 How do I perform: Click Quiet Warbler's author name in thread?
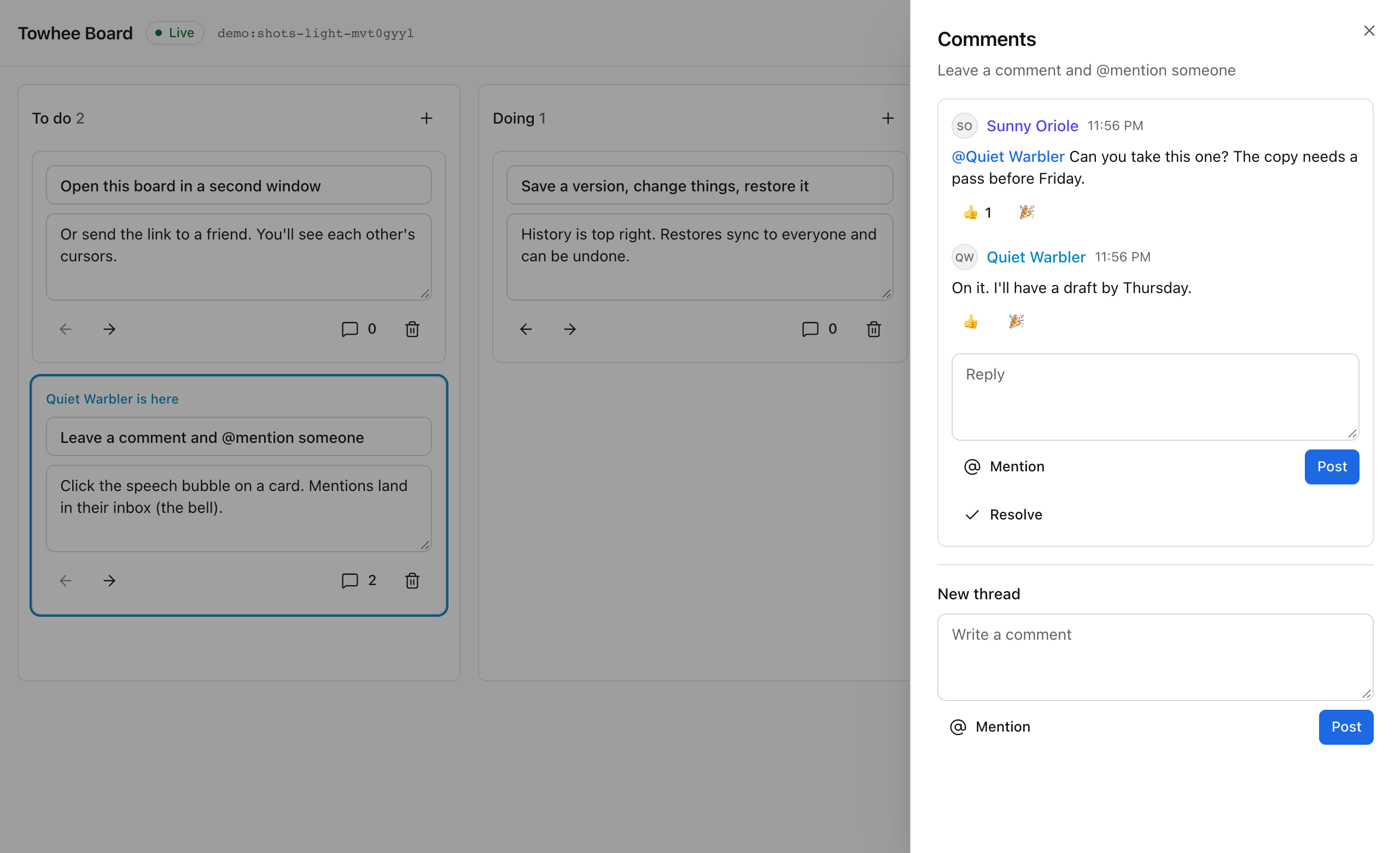click(x=1036, y=257)
